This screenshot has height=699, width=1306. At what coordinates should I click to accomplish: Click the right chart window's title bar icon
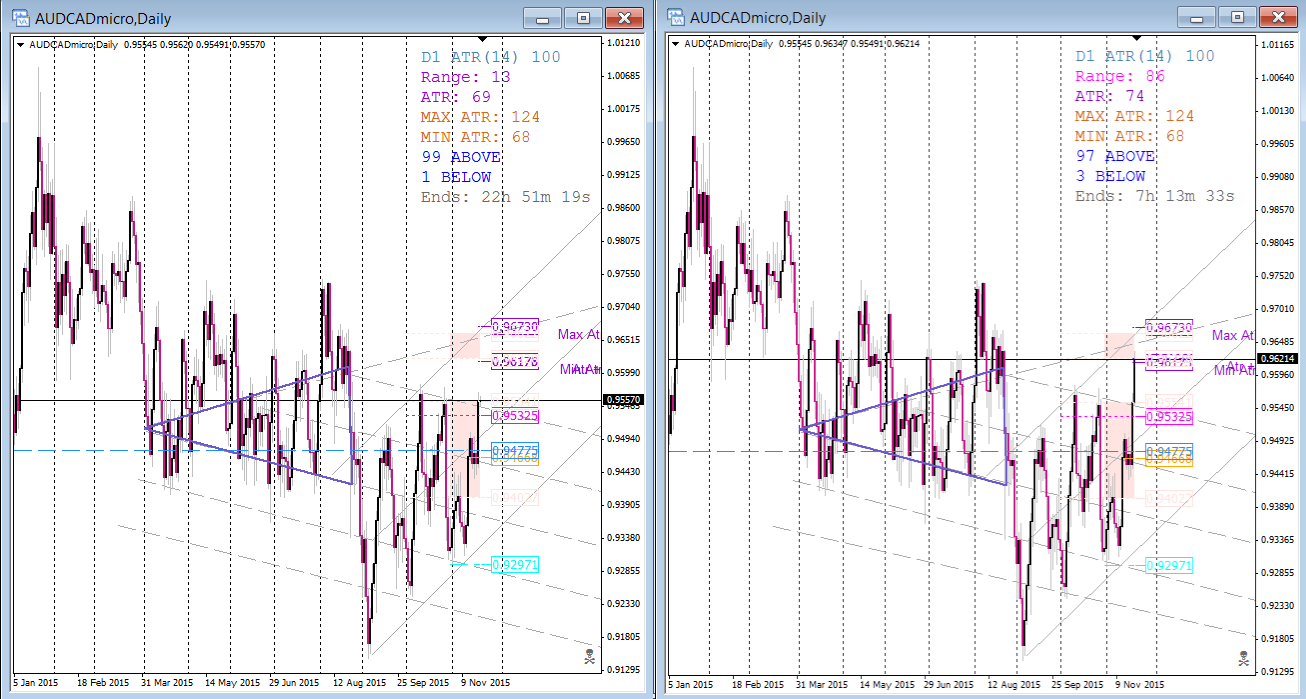pos(676,18)
